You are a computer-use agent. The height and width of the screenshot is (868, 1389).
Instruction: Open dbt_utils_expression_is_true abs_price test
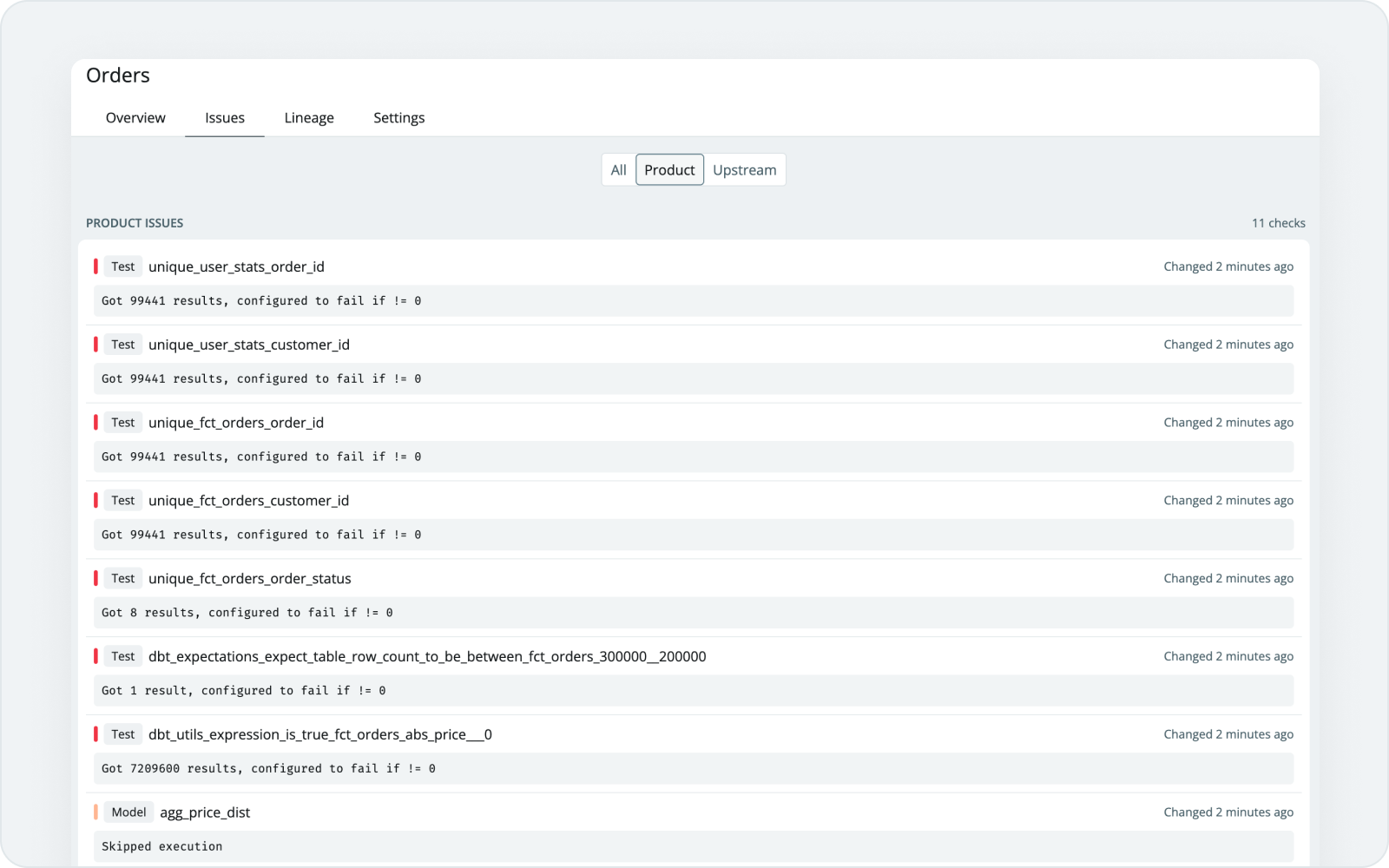(x=320, y=735)
